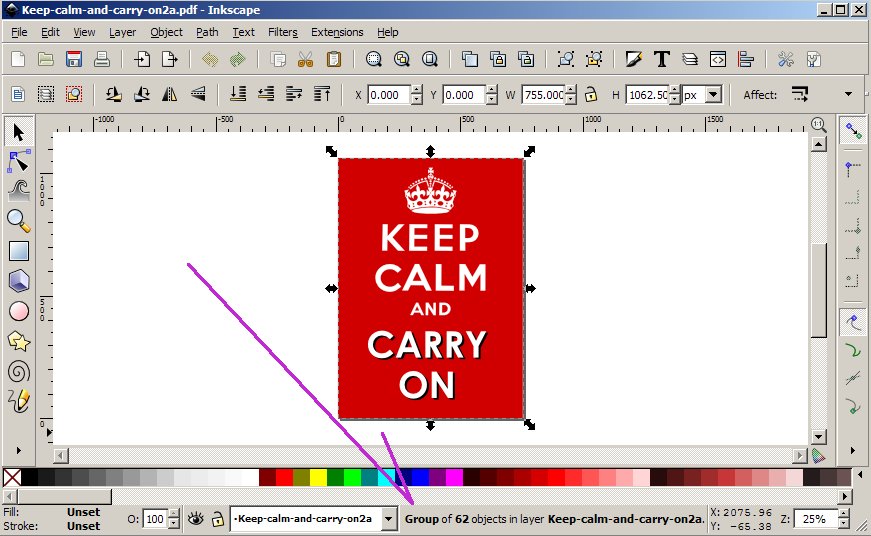
Task: Select the Spiral tool
Action: [x=19, y=371]
